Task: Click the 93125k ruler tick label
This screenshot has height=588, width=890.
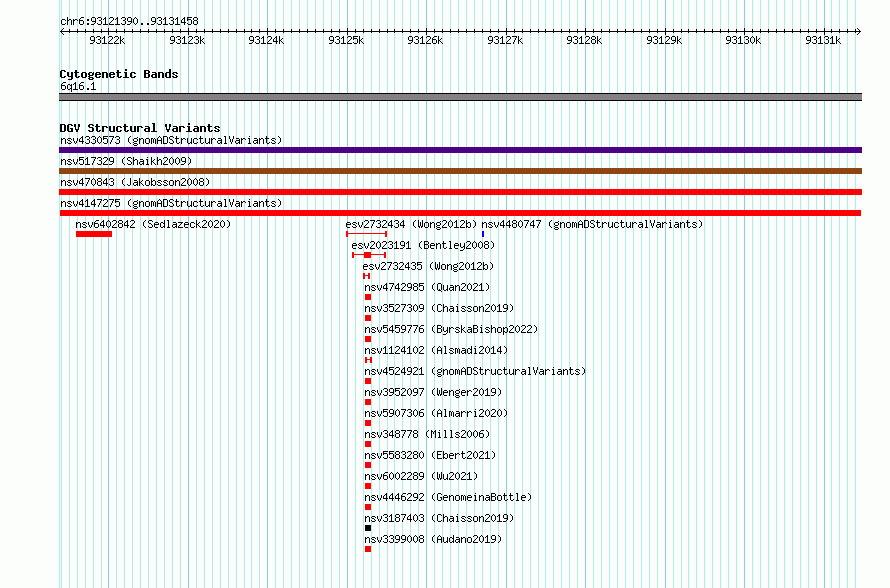Action: [x=346, y=40]
